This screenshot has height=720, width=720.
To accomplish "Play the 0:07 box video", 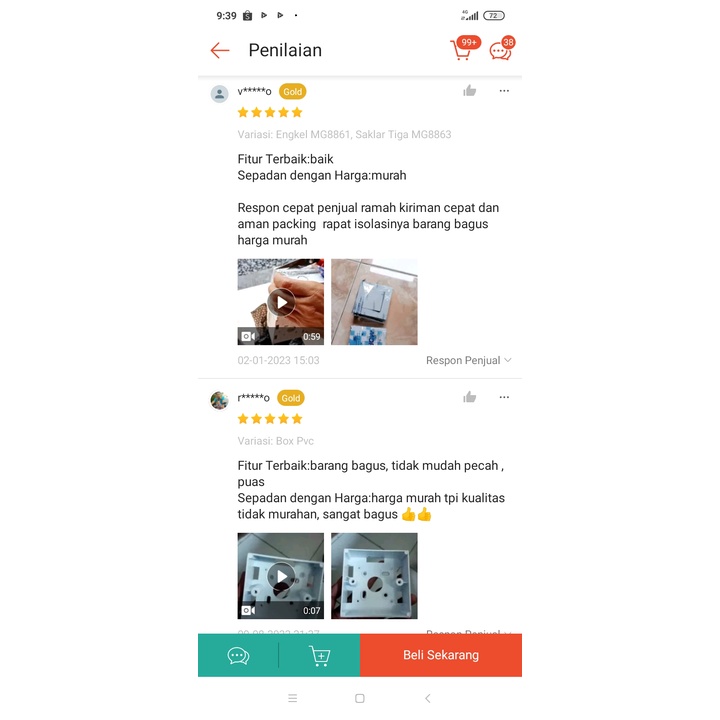I will point(281,576).
